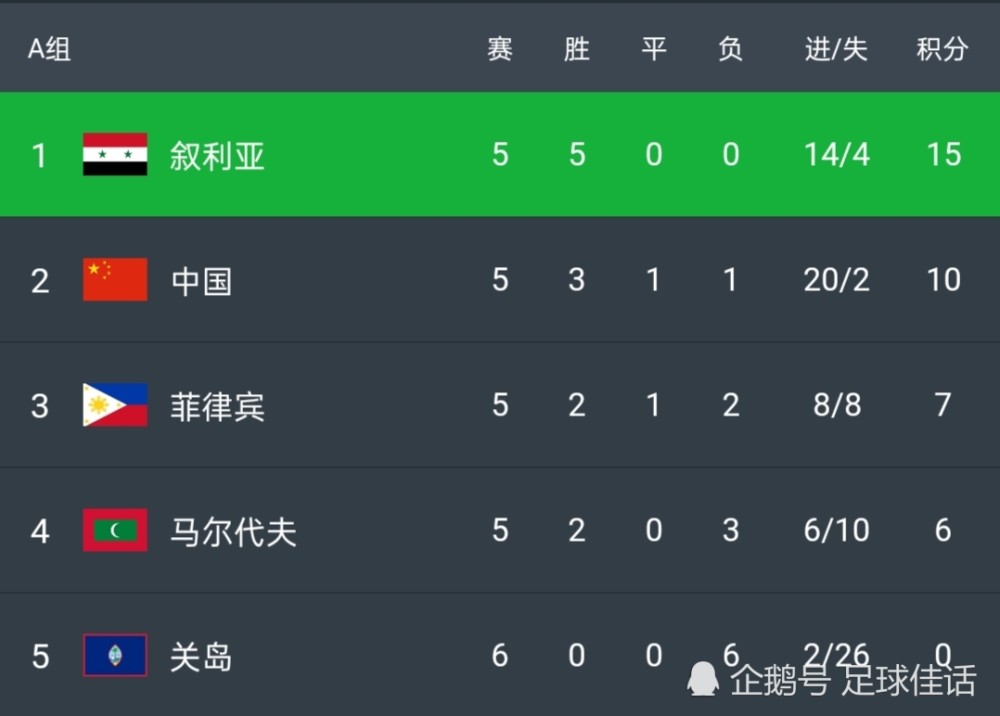Image resolution: width=1000 pixels, height=716 pixels.
Task: Click the Philippines flag icon
Action: point(115,405)
